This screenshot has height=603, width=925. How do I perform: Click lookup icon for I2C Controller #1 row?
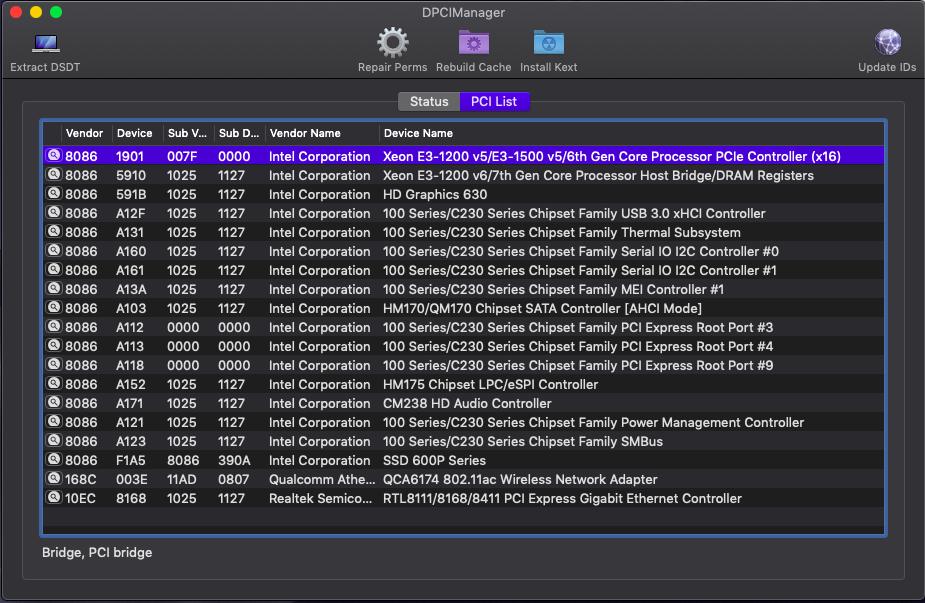[54, 270]
